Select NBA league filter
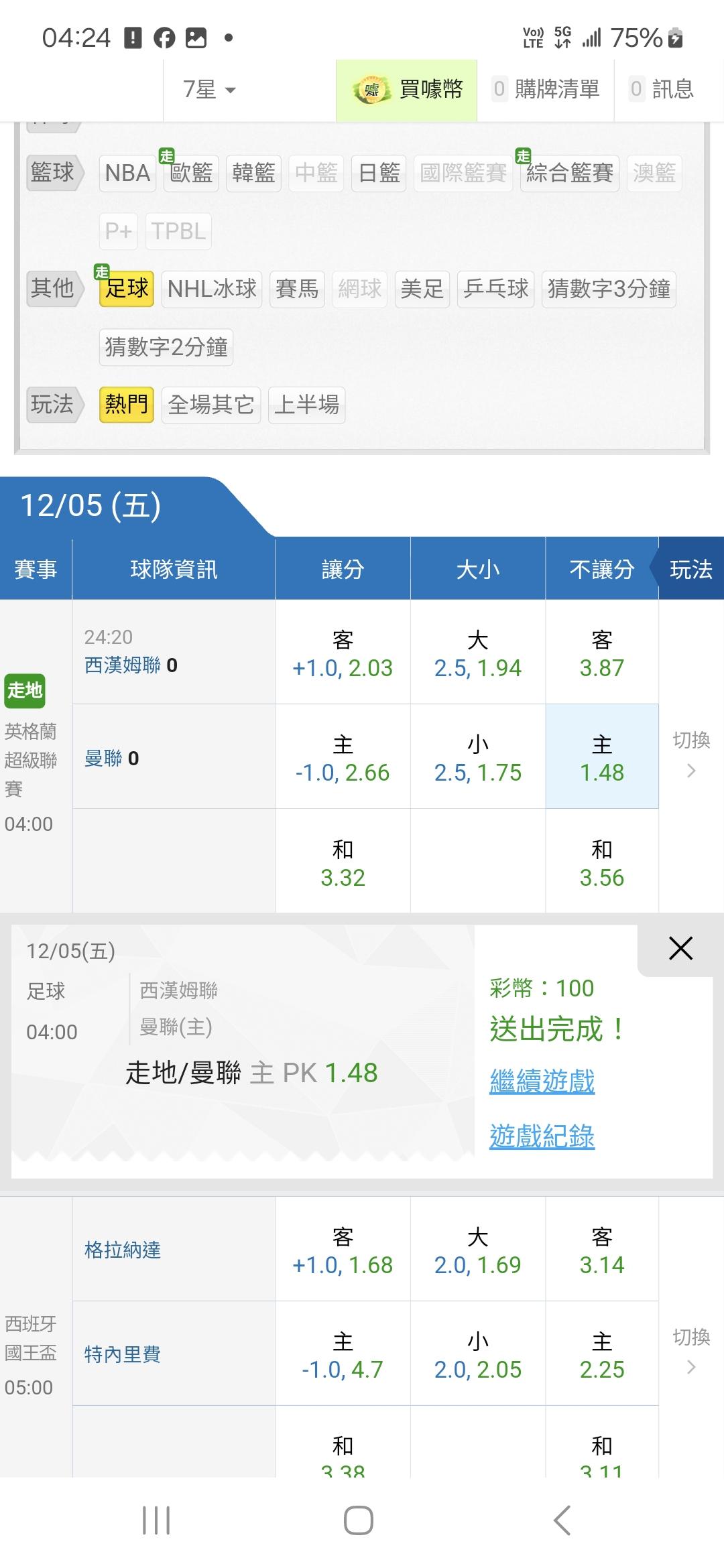The width and height of the screenshot is (724, 1568). (127, 174)
